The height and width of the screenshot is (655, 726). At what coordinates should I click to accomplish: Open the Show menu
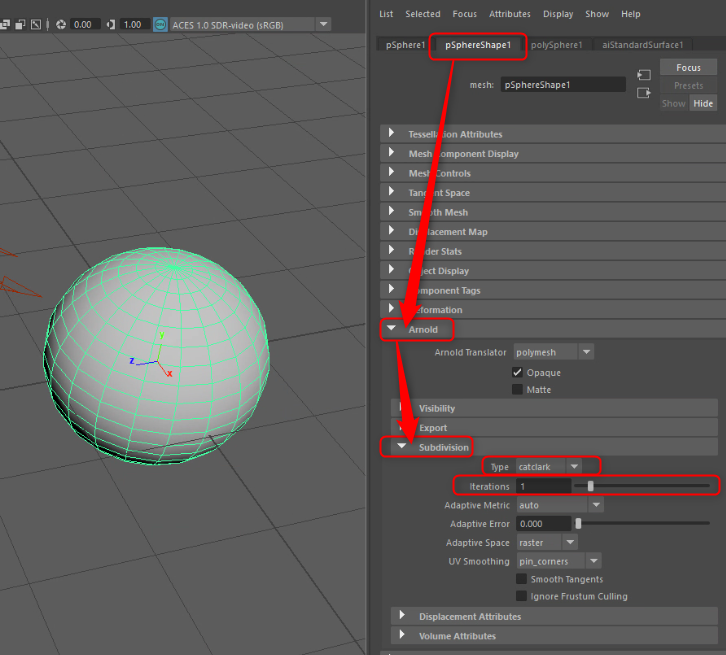(x=597, y=14)
